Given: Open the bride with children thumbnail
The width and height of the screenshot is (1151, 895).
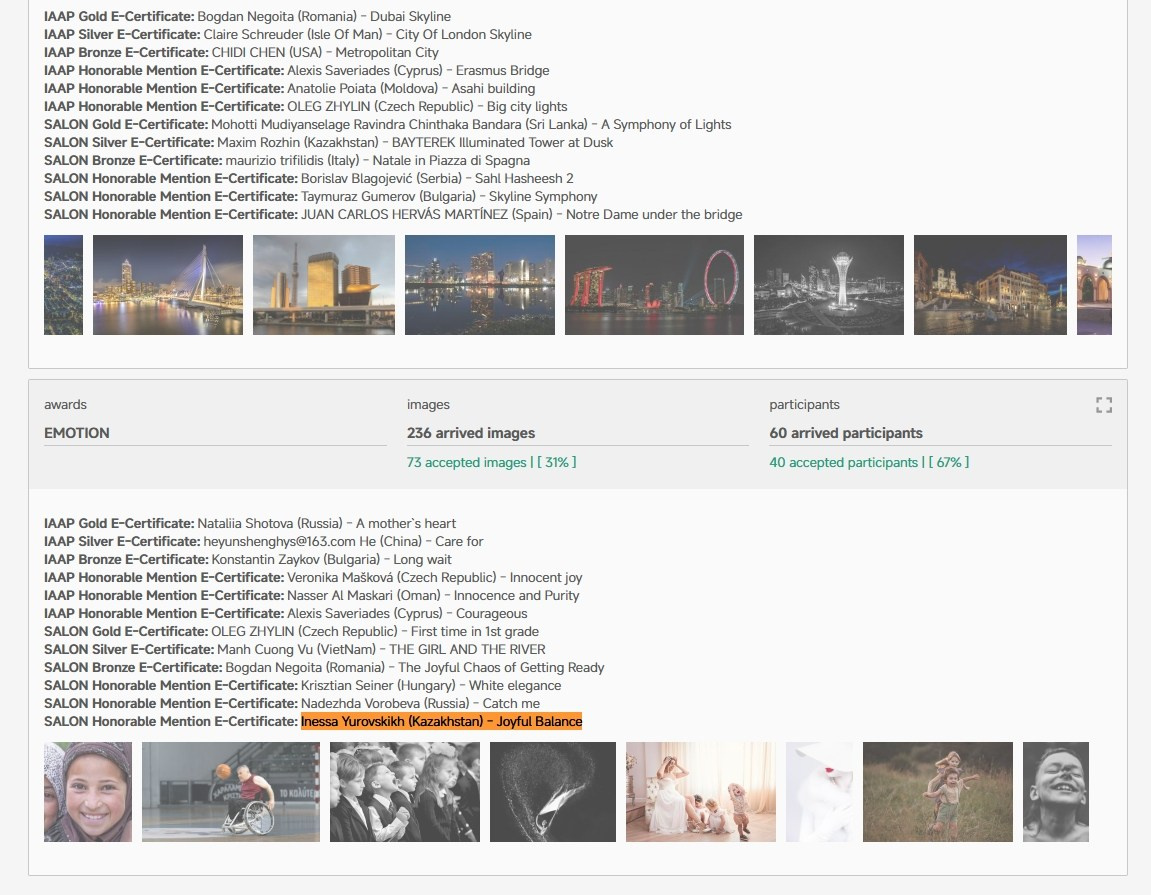Looking at the screenshot, I should click(701, 792).
